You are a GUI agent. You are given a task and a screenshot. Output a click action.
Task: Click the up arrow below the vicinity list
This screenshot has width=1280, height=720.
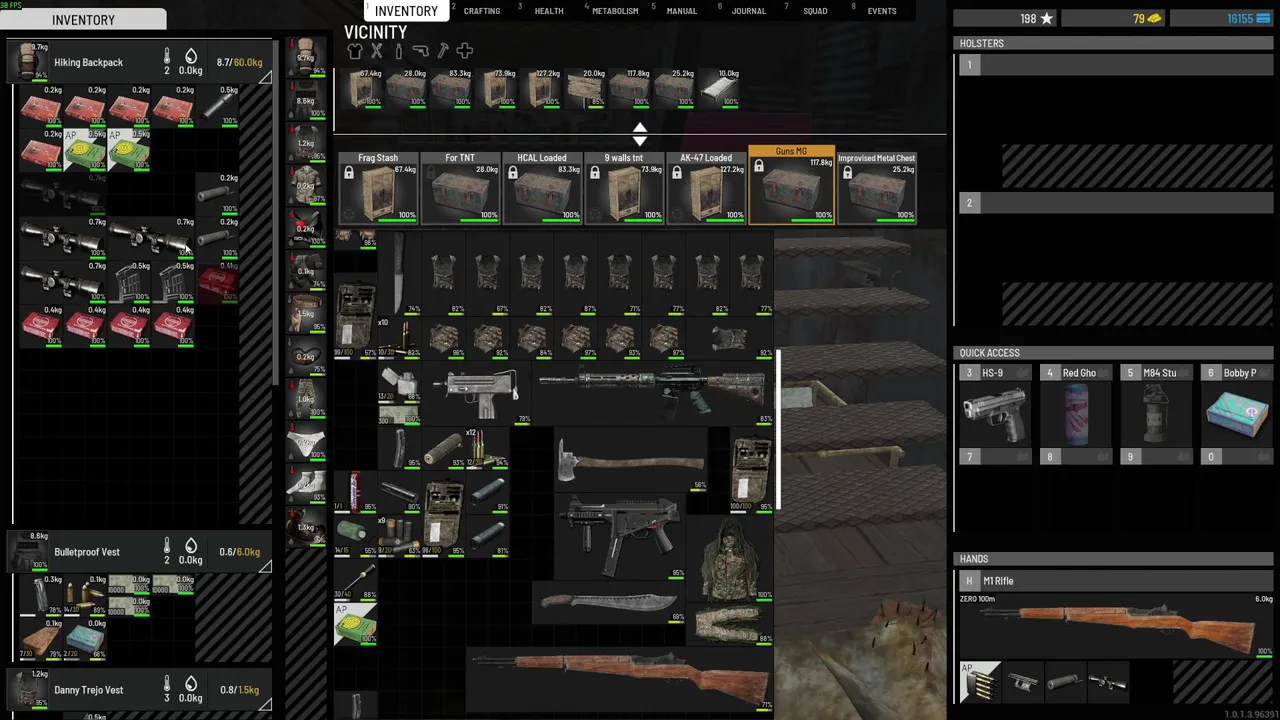[640, 127]
